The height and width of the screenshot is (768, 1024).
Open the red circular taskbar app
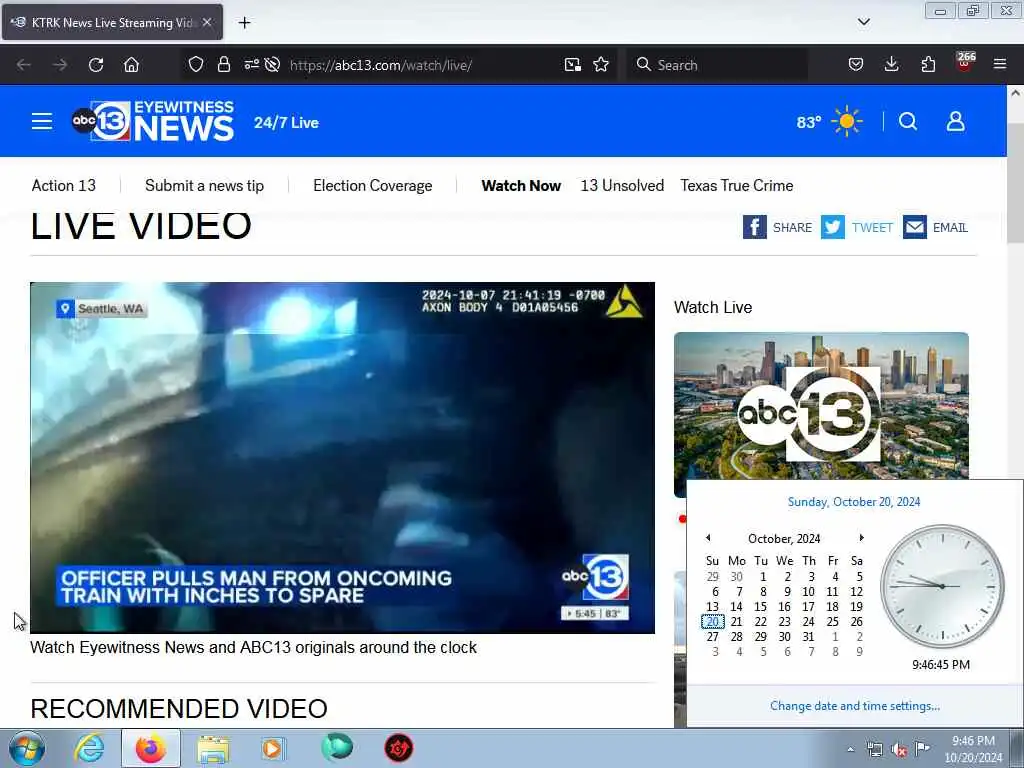(398, 748)
